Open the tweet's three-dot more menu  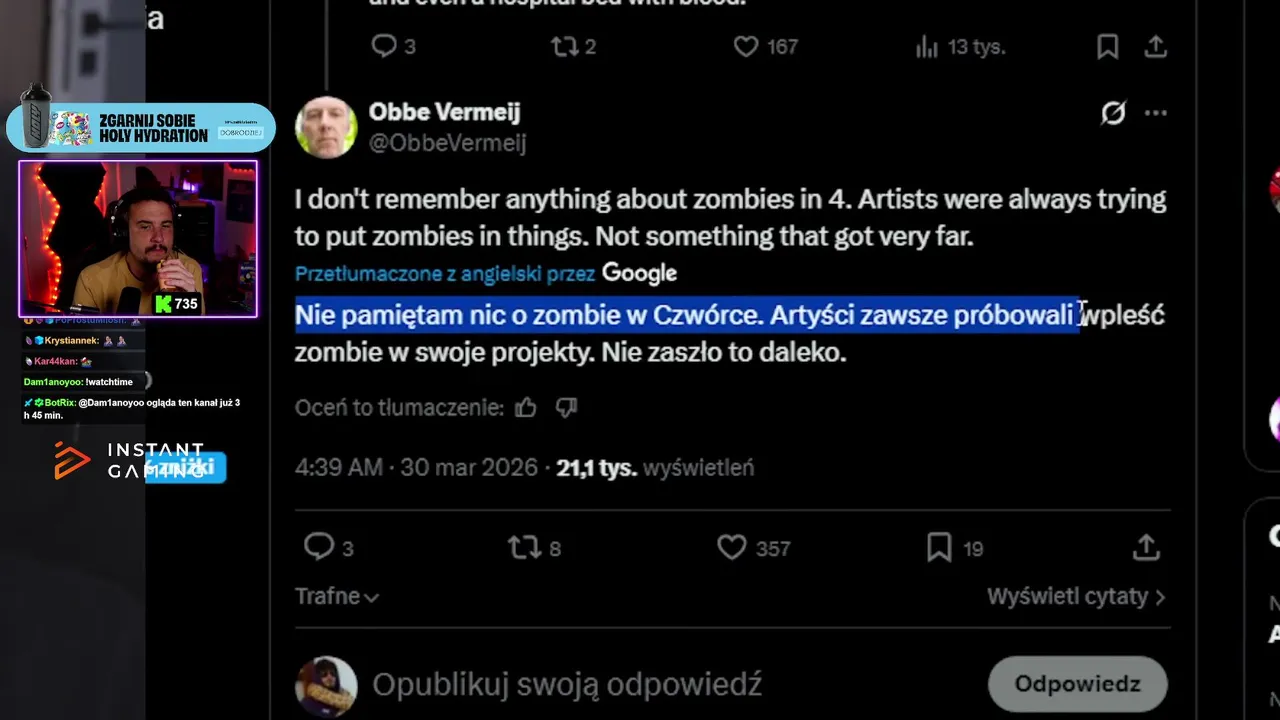[1156, 113]
